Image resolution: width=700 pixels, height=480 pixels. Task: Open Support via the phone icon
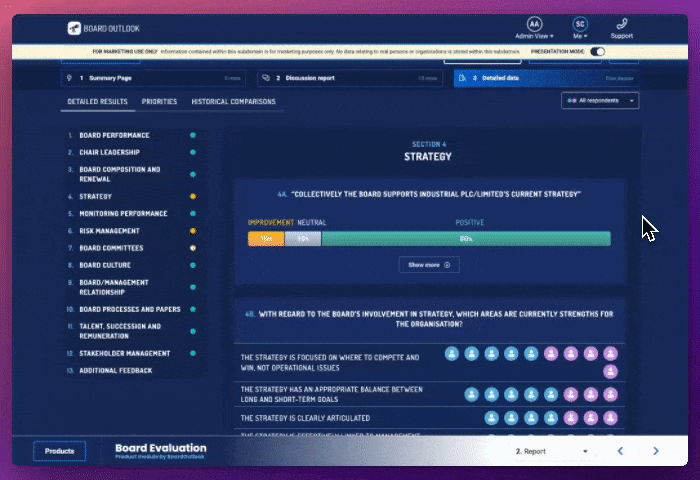622,24
